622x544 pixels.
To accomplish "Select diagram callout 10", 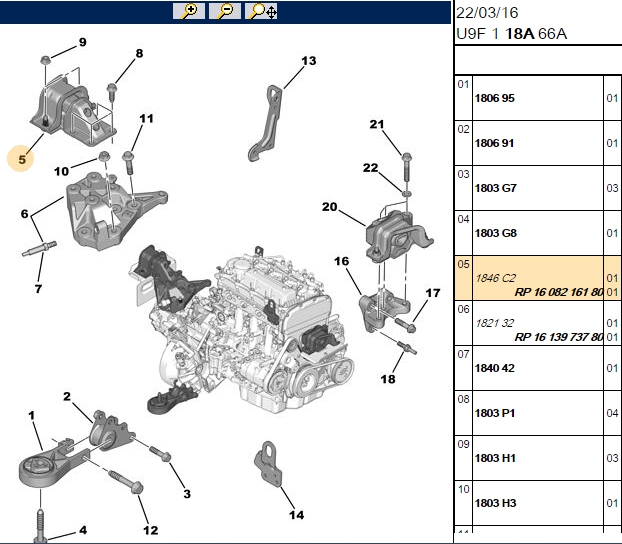I will click(61, 171).
